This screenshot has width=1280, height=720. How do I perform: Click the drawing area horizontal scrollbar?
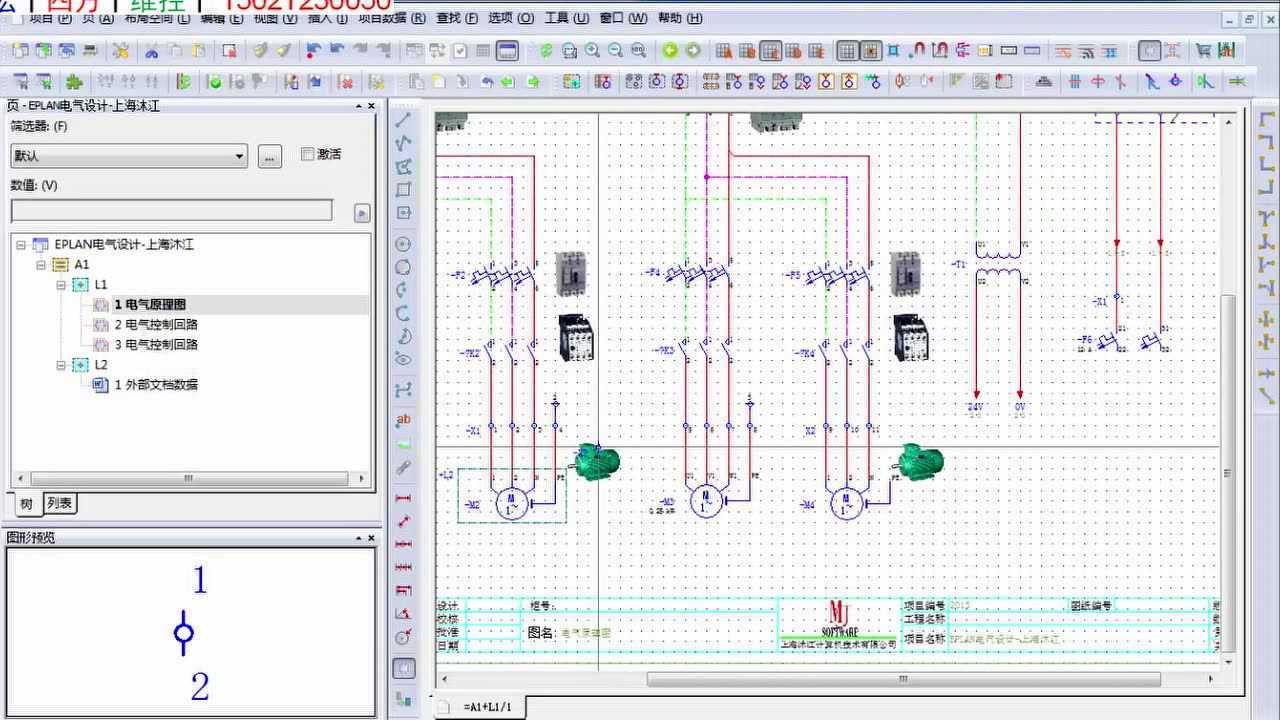click(902, 680)
